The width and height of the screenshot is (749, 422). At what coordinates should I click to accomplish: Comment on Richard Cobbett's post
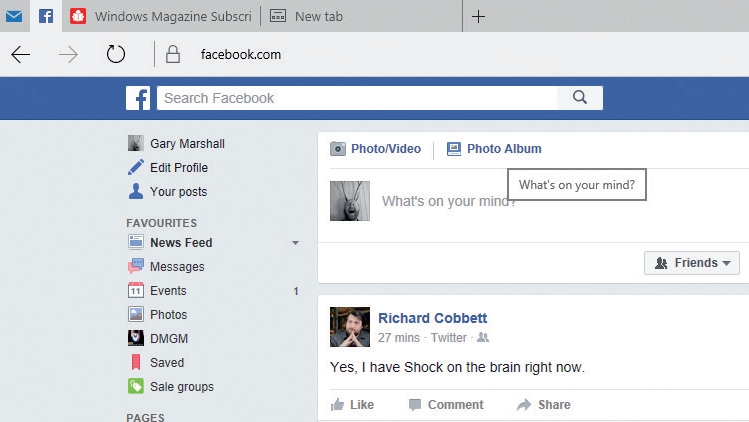point(446,405)
